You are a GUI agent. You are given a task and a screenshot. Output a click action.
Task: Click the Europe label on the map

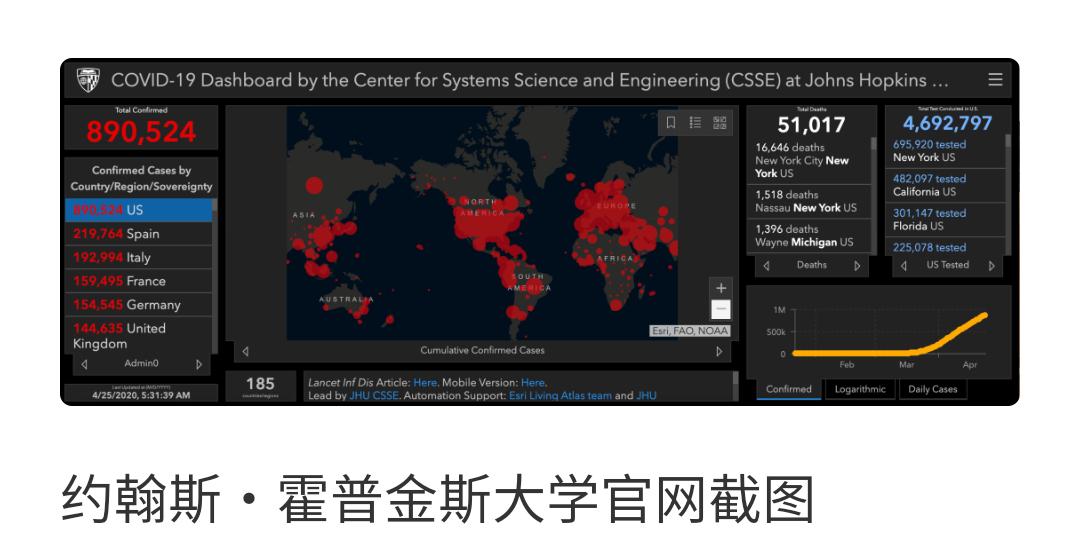pyautogui.click(x=616, y=206)
